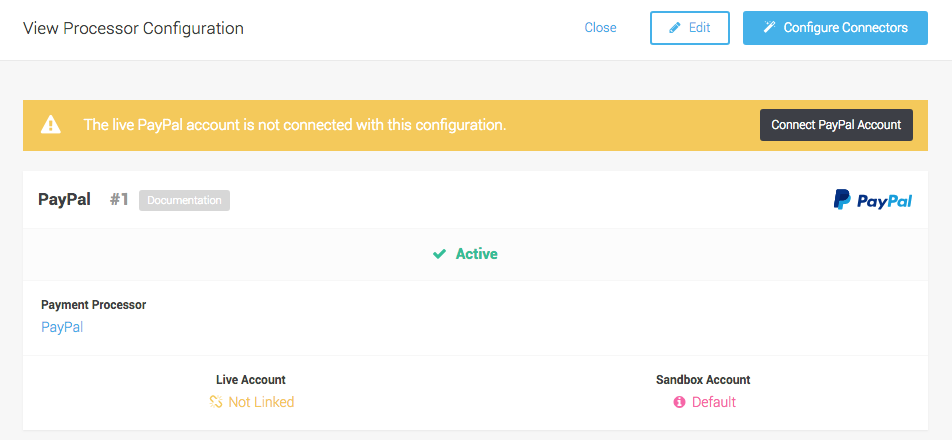Click the live PayPal account warning message
This screenshot has width=952, height=440.
click(x=294, y=125)
